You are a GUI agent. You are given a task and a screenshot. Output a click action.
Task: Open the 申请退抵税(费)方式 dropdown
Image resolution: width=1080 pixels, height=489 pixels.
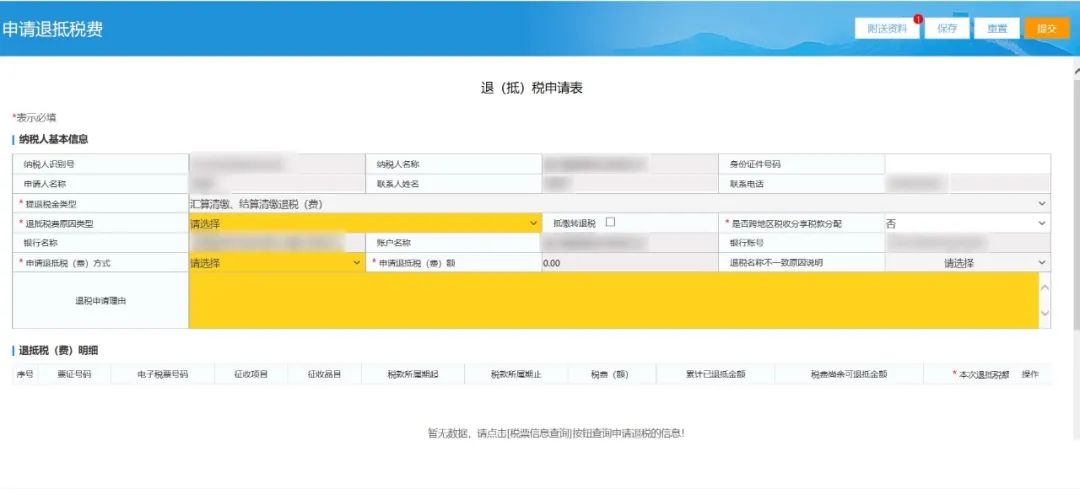[x=276, y=262]
